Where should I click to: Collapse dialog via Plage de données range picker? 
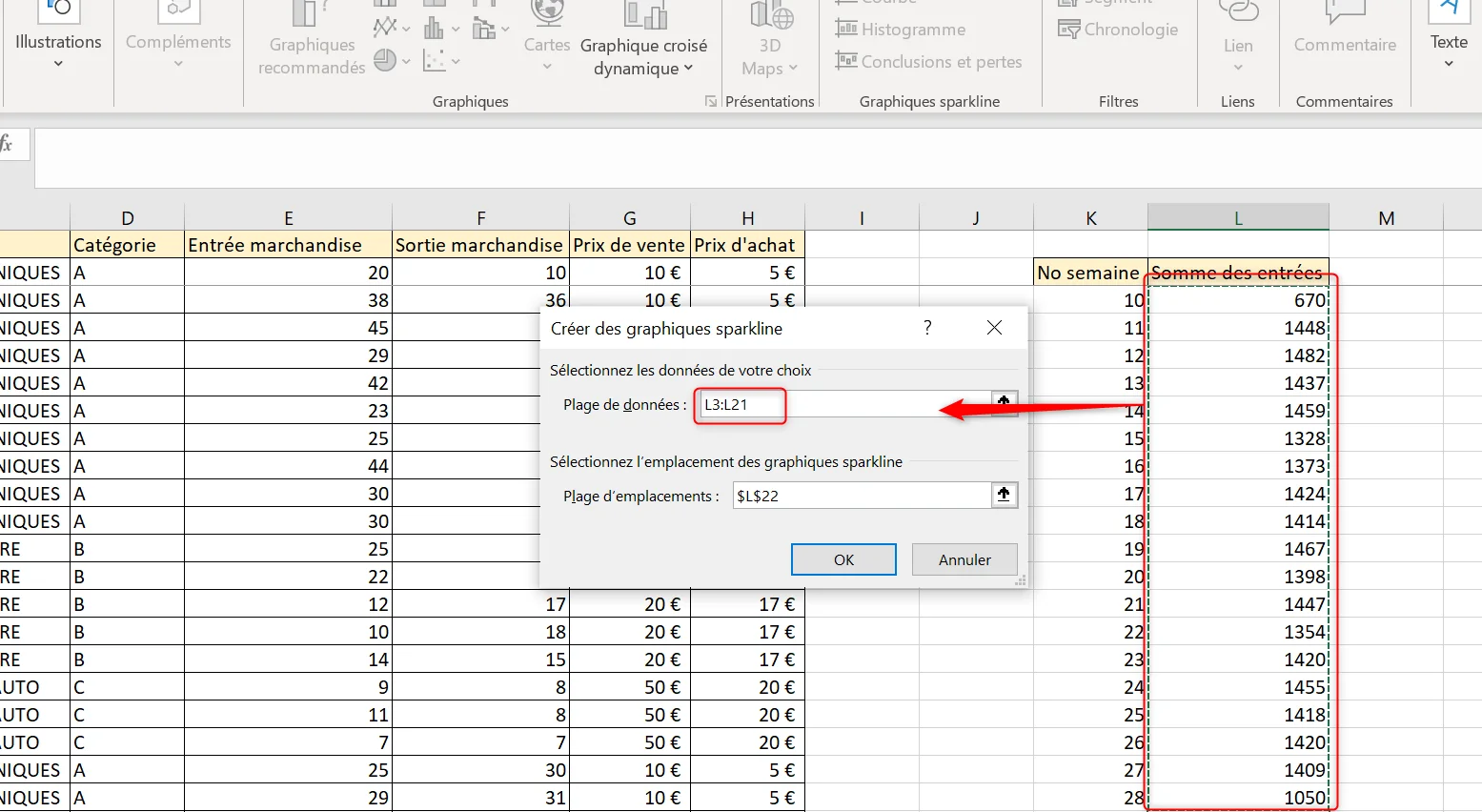[x=1004, y=403]
